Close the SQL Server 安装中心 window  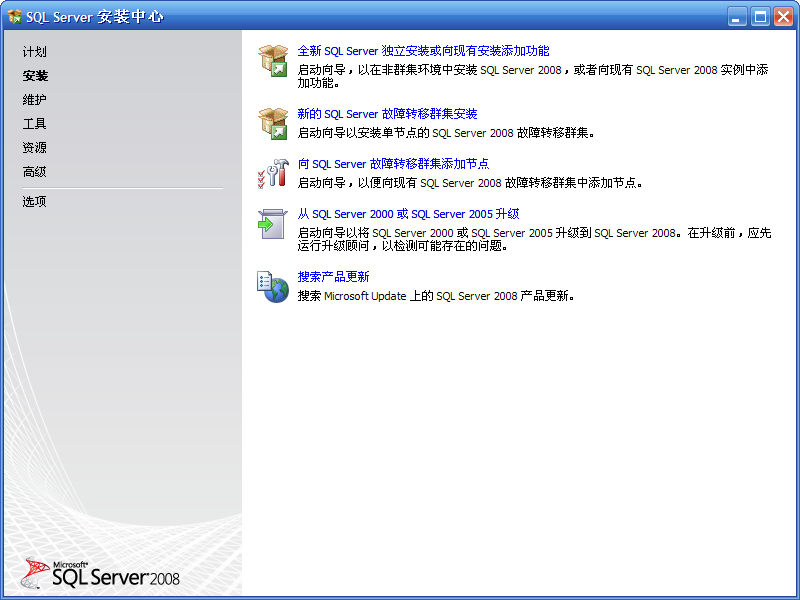point(783,17)
